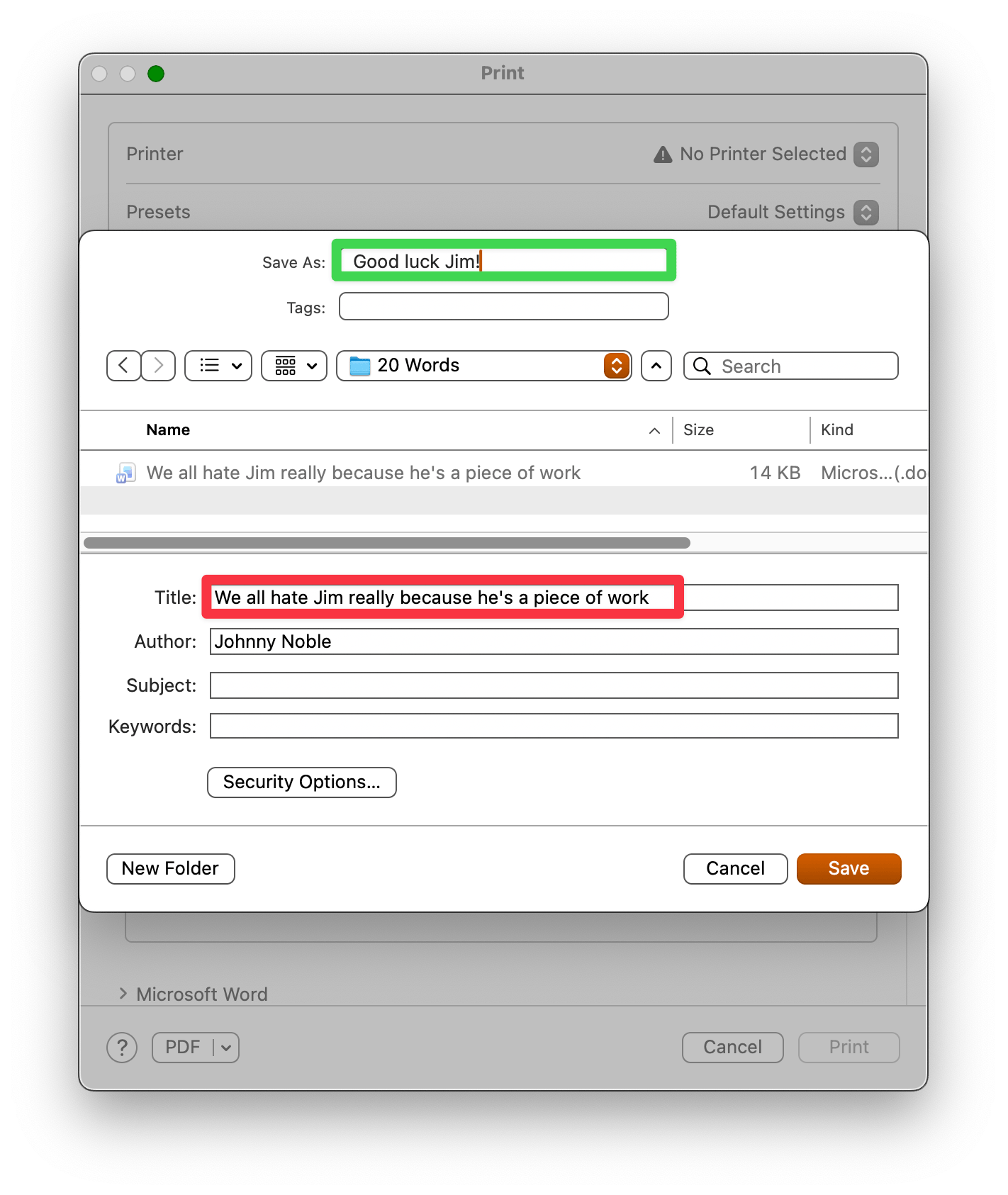
Task: Open the icon grouping options dropdown
Action: [x=294, y=366]
